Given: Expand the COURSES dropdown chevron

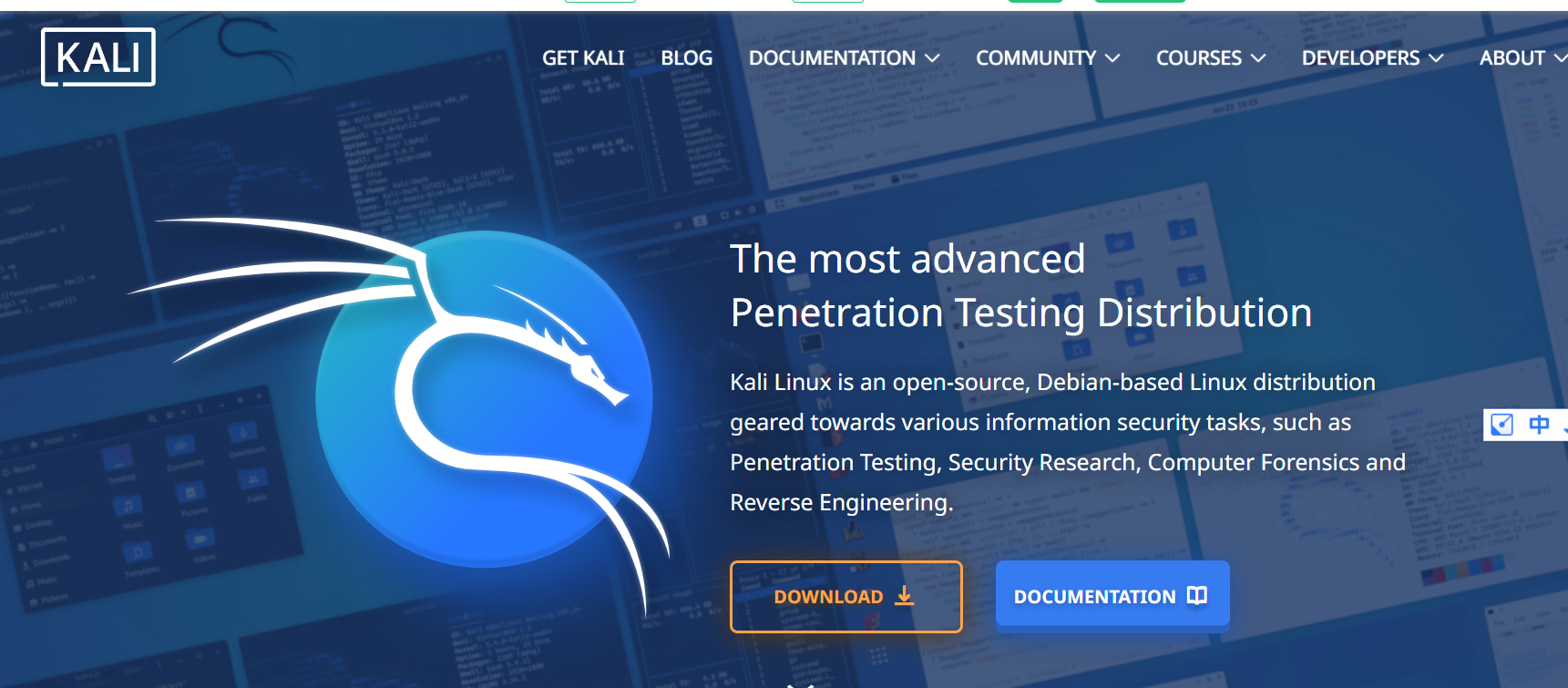Looking at the screenshot, I should [1258, 58].
